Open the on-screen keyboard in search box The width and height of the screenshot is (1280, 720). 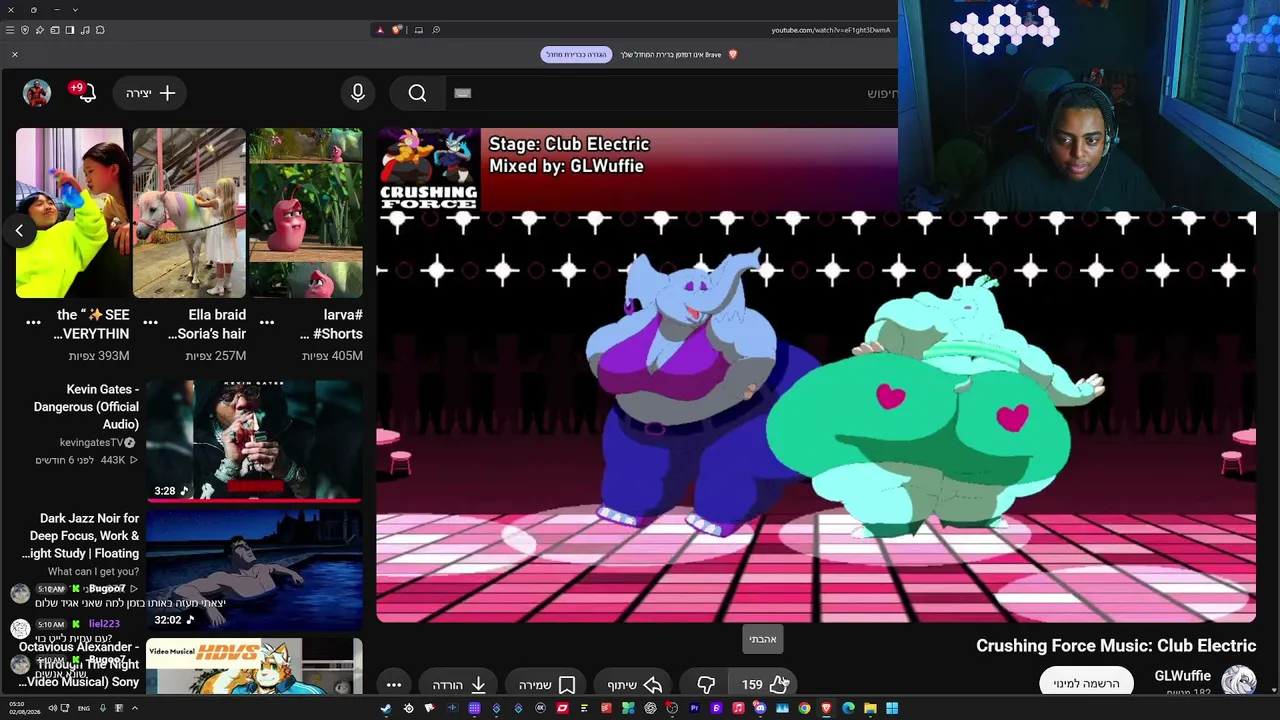coord(462,93)
